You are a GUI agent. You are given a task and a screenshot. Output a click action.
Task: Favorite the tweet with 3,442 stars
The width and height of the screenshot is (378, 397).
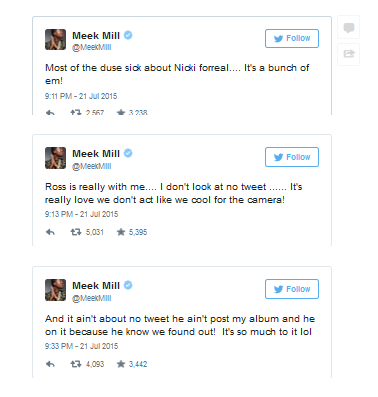pos(121,364)
